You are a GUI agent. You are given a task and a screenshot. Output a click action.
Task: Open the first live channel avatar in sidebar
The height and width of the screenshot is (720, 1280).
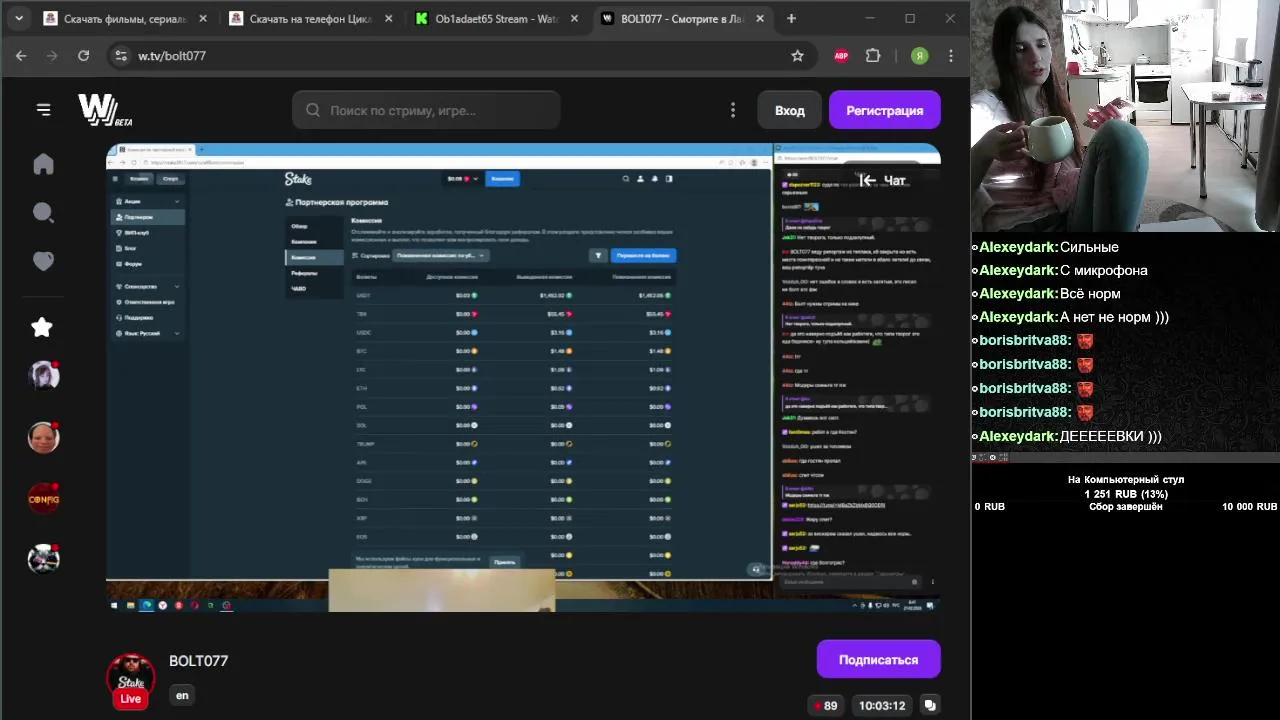click(x=43, y=375)
